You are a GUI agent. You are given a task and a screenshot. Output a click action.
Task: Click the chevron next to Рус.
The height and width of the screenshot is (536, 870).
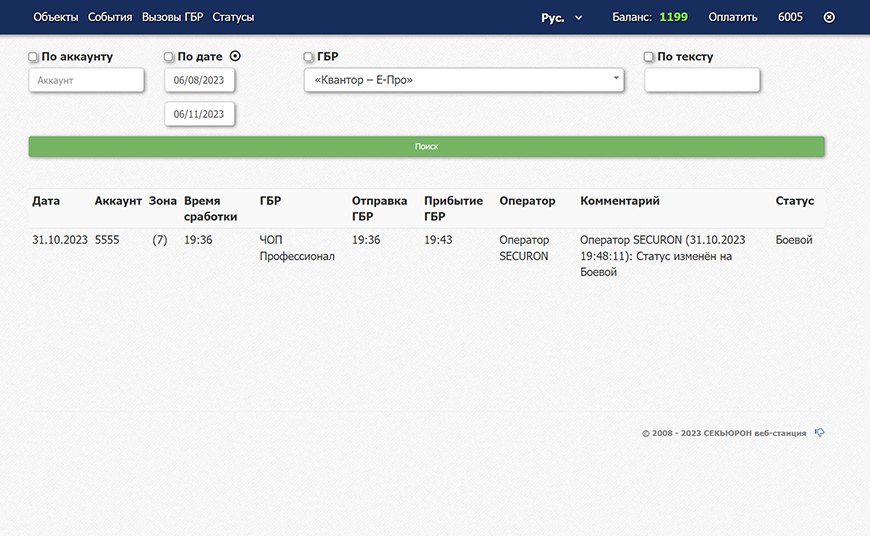click(x=579, y=18)
